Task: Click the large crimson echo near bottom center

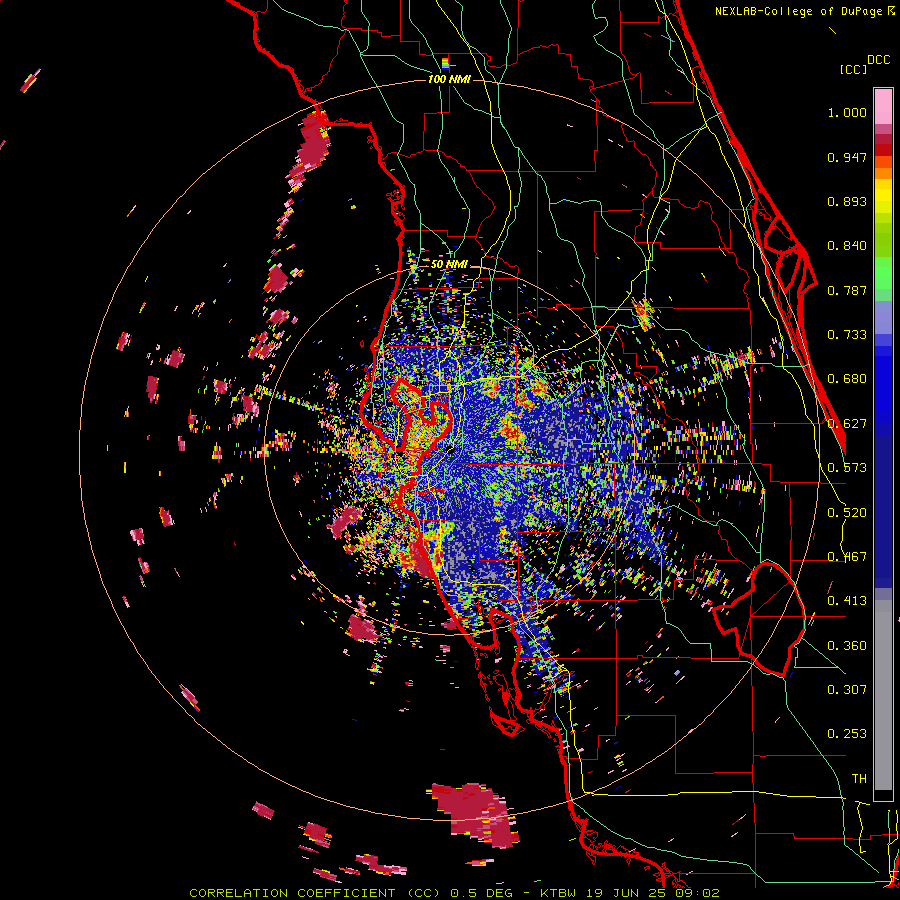Action: (474, 814)
